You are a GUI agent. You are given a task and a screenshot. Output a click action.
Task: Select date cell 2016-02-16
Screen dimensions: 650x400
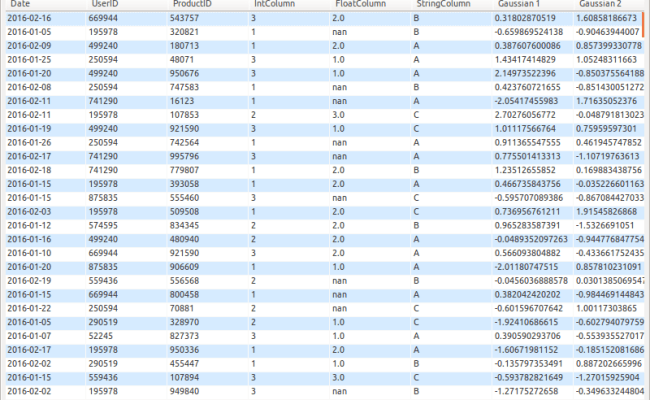pos(29,18)
